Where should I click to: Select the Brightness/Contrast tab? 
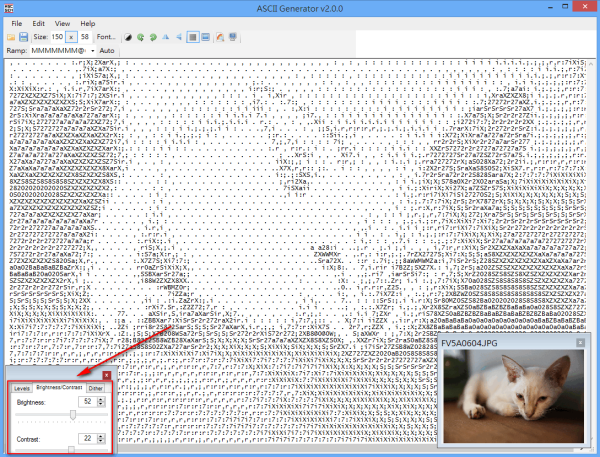(59, 387)
